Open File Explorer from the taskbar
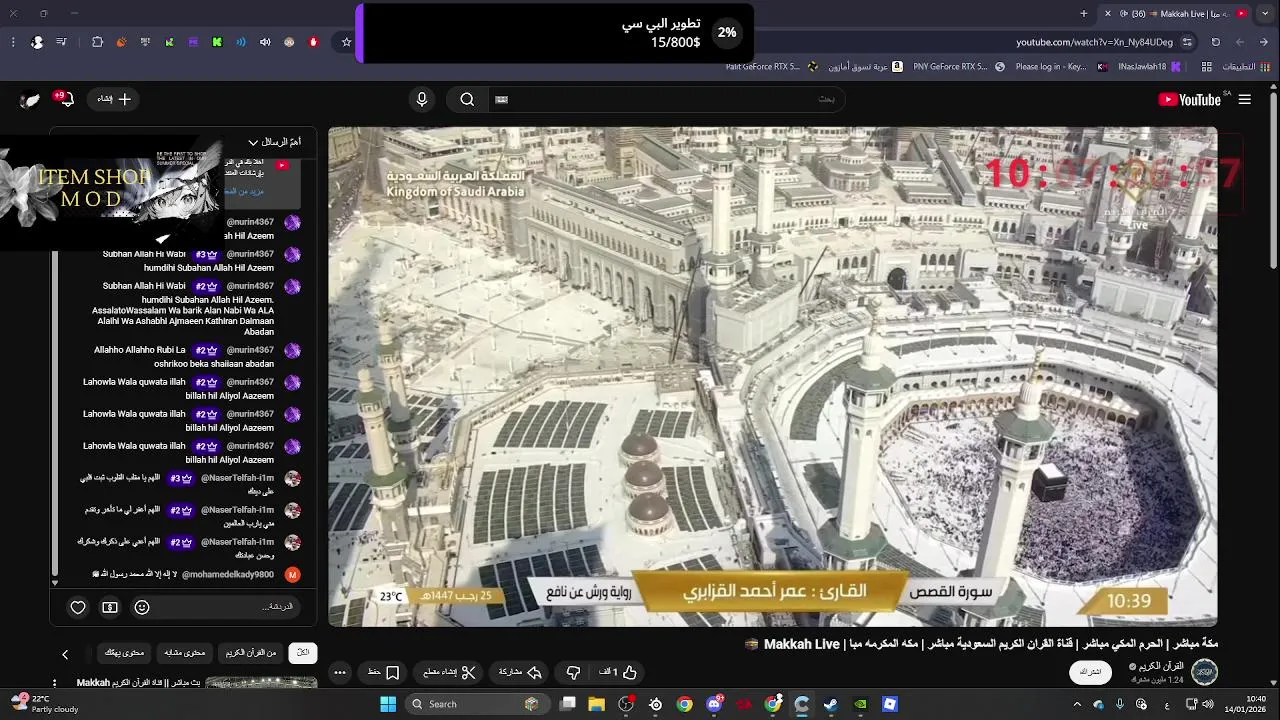1280x720 pixels. click(597, 704)
